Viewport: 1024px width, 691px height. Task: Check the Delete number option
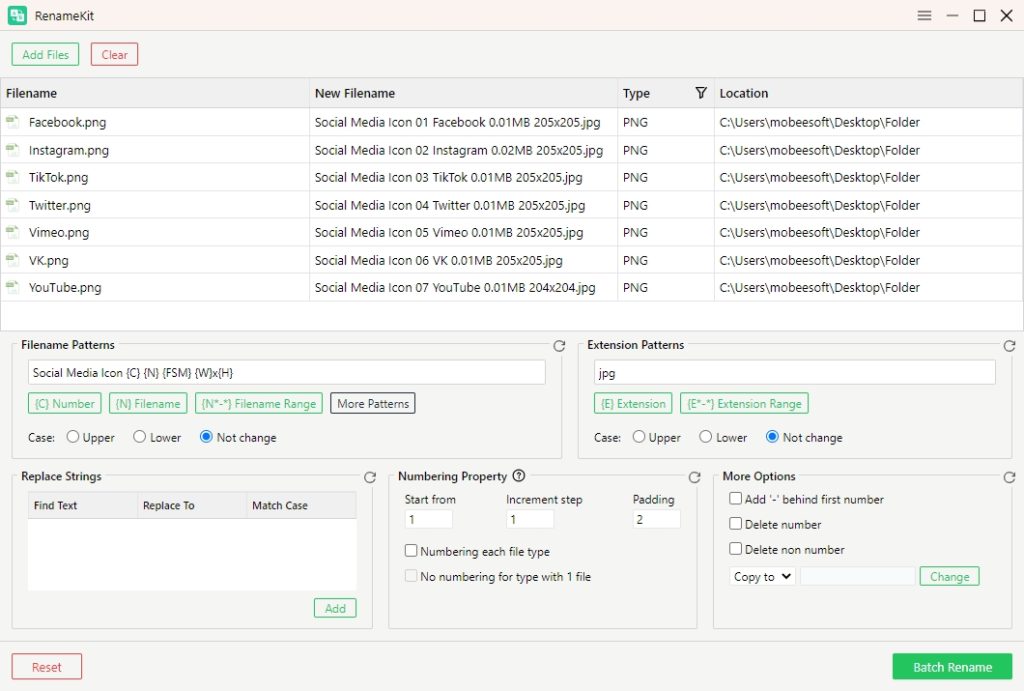coord(736,524)
